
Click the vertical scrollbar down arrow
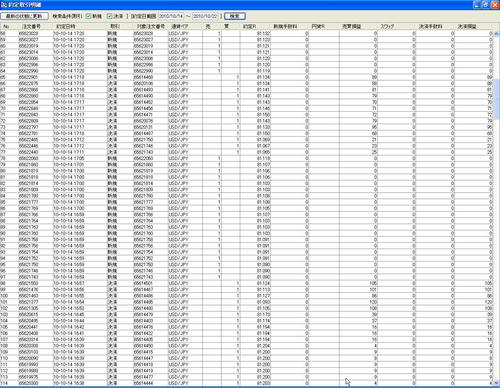496,382
